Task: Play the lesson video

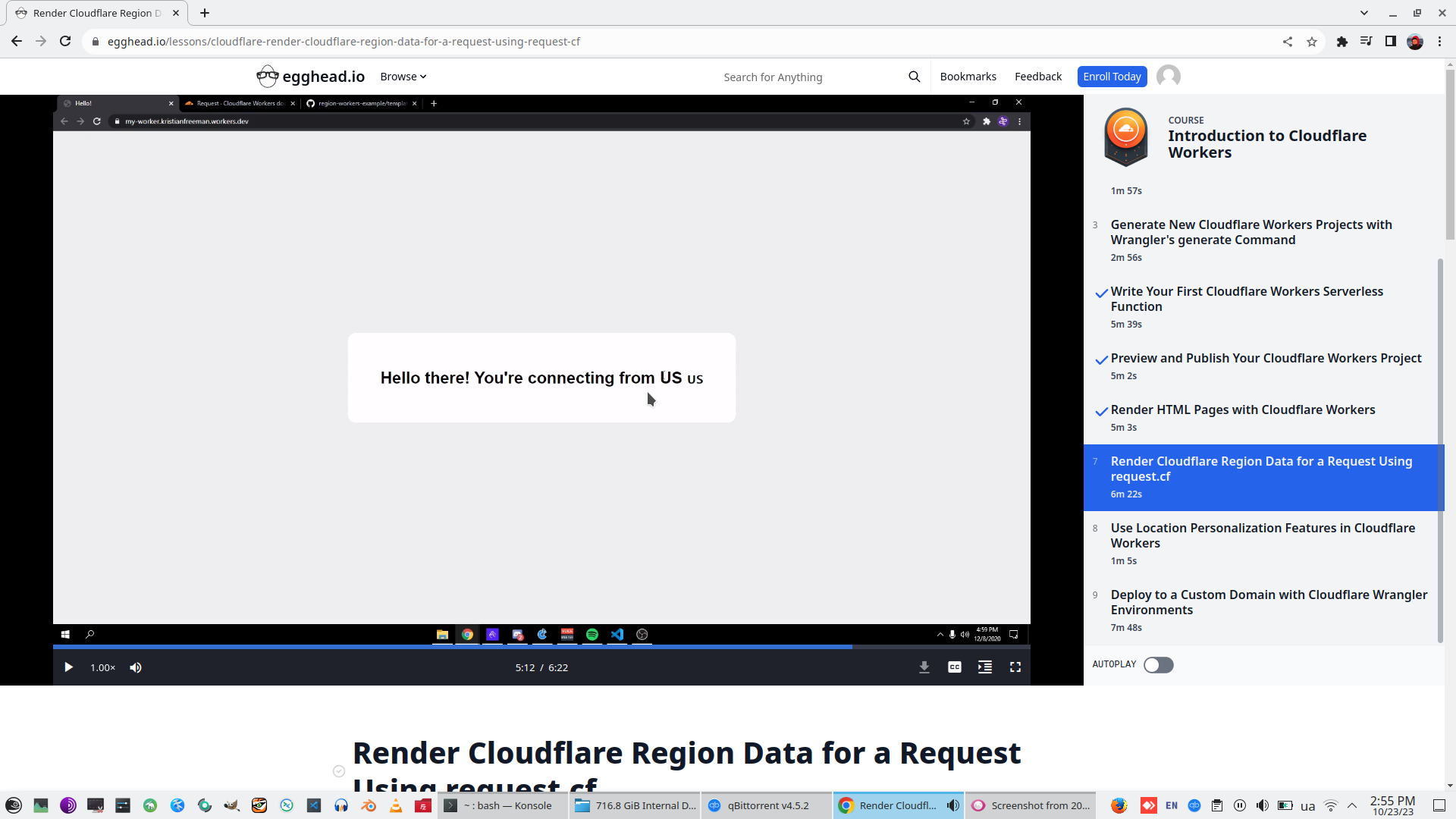Action: (x=68, y=667)
